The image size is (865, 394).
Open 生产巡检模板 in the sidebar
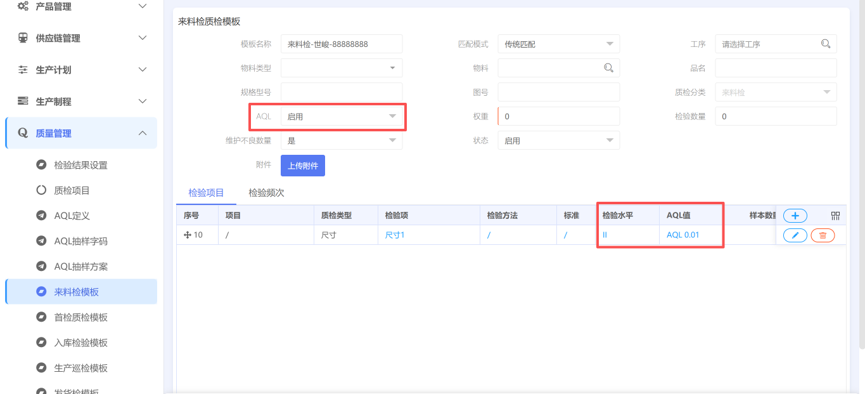[x=81, y=368]
